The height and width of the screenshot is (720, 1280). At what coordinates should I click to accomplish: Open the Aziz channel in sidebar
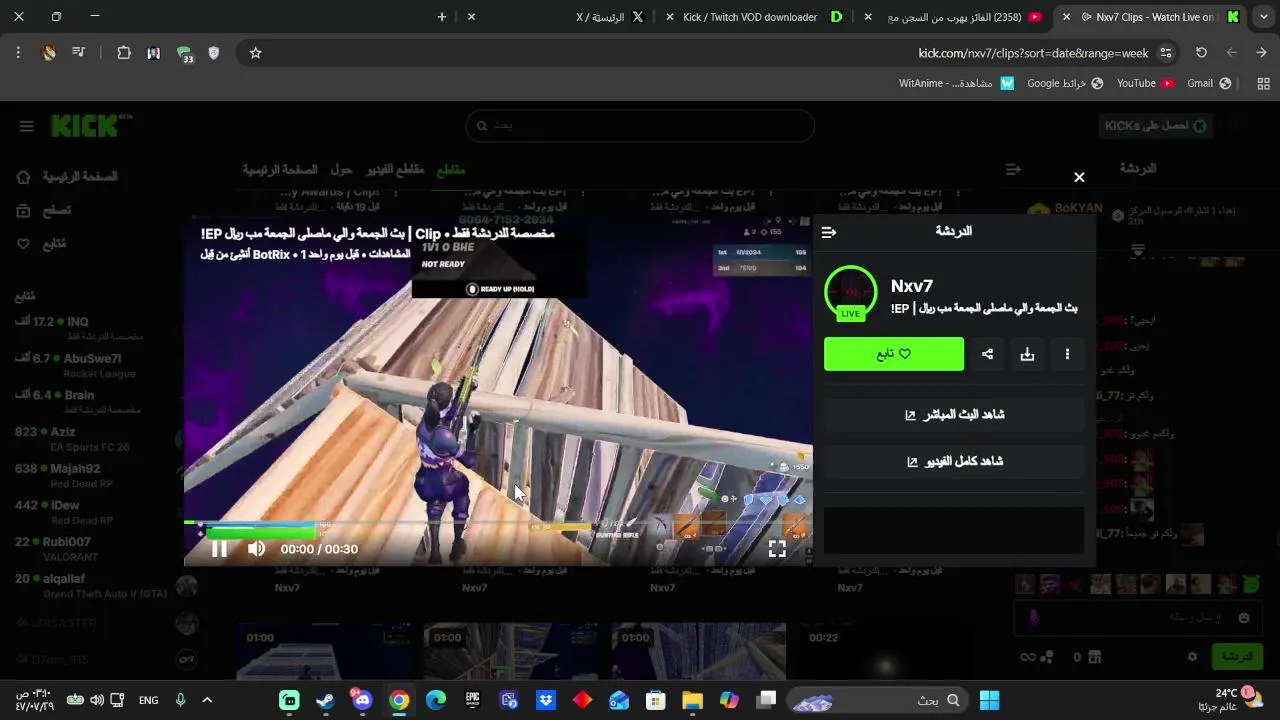(93, 439)
